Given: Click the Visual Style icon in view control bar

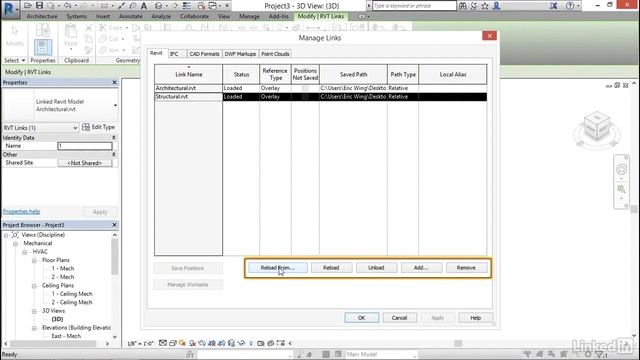Looking at the screenshot, I should pos(173,343).
